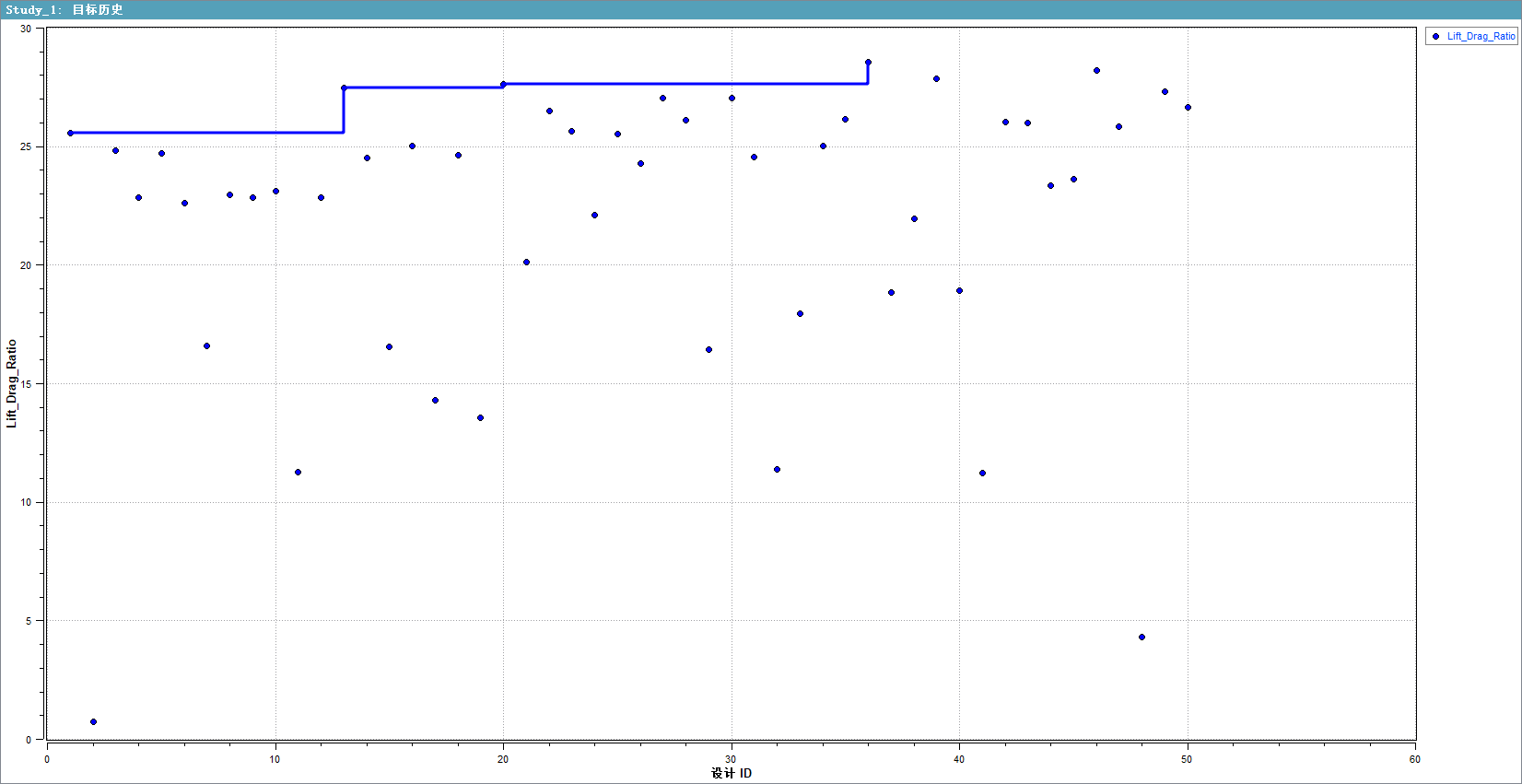Viewport: 1522px width, 784px height.
Task: Click the data point at design 39
Action: (x=936, y=78)
